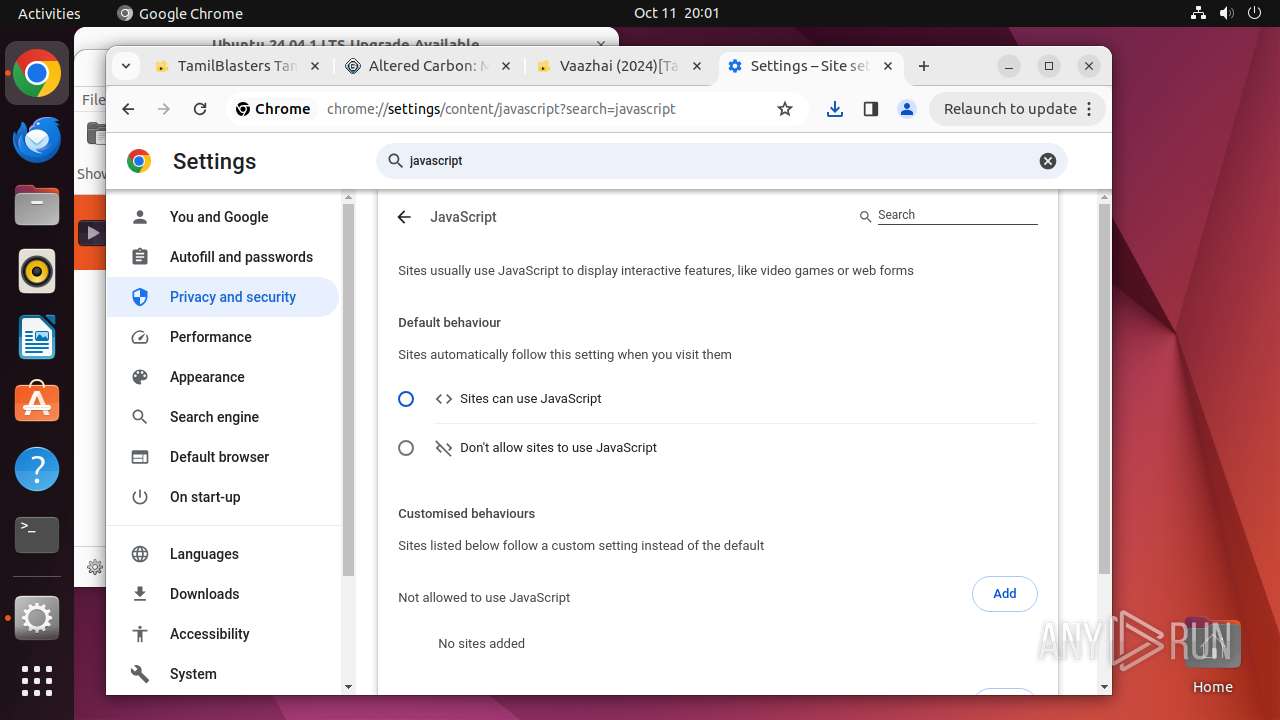Return from JavaScript page via back arrow

(x=404, y=217)
